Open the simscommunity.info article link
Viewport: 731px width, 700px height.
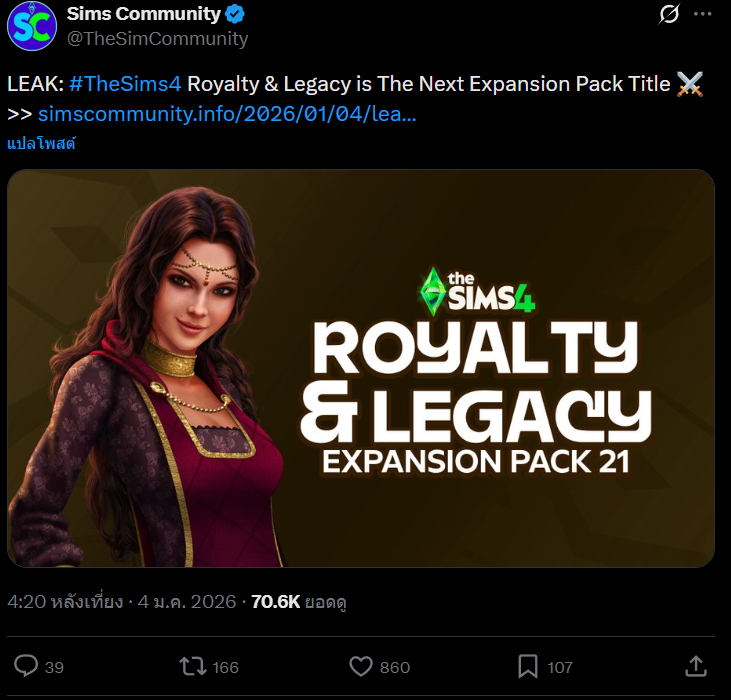(227, 114)
